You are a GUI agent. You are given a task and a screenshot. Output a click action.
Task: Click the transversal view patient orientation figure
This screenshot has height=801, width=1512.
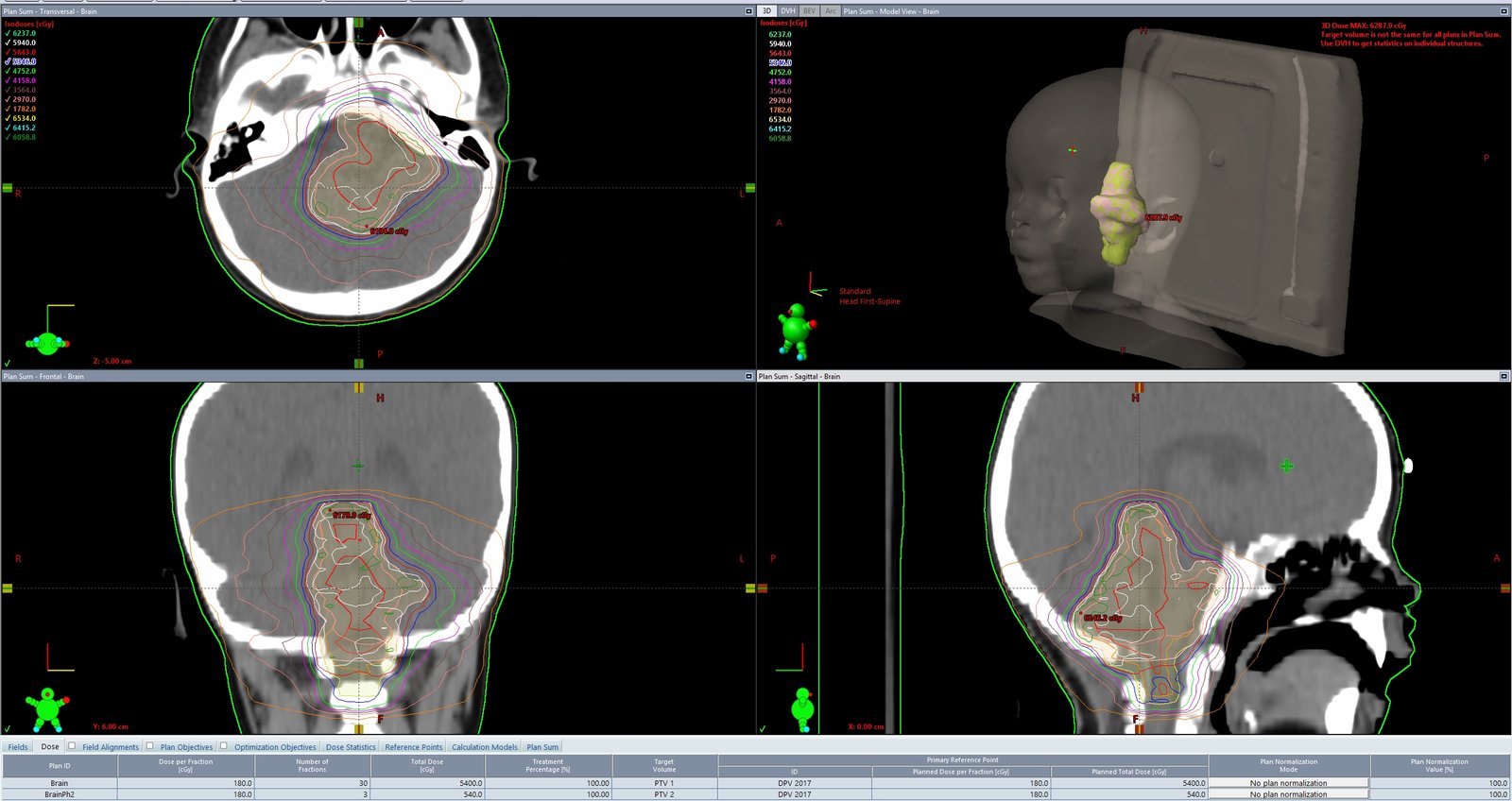(47, 343)
